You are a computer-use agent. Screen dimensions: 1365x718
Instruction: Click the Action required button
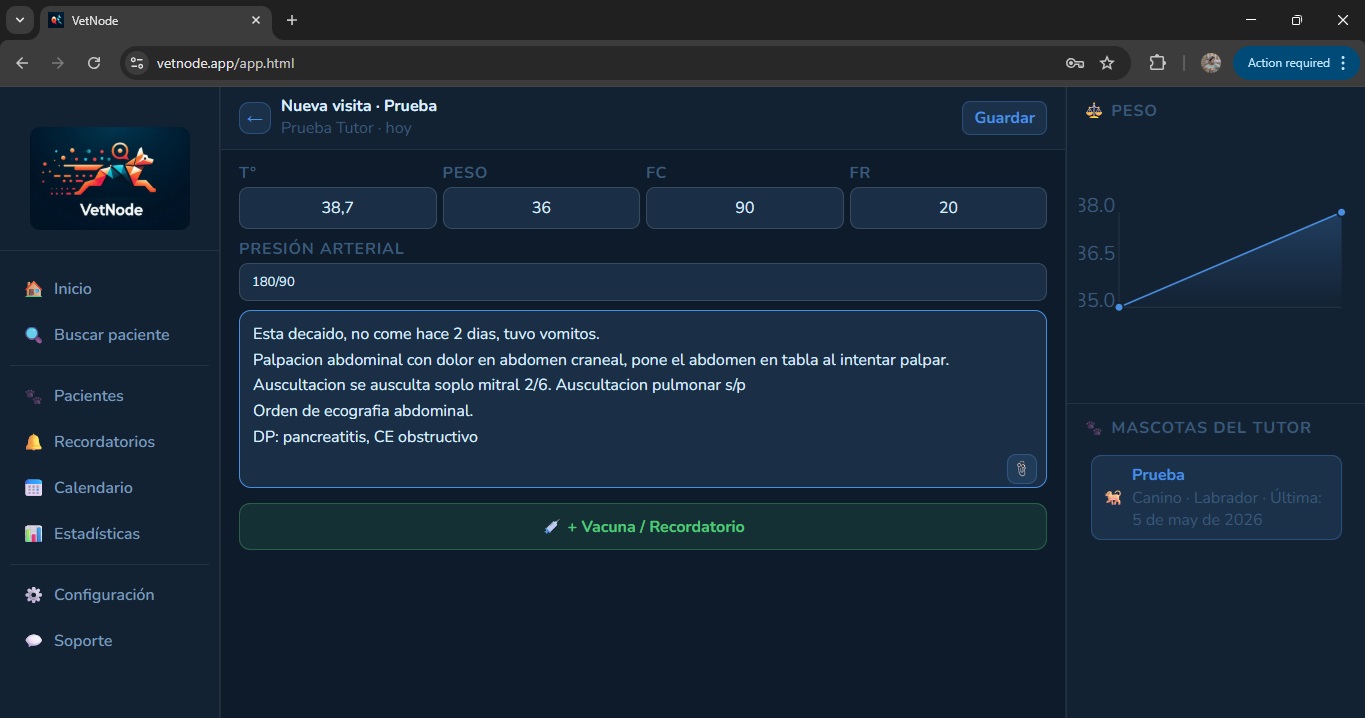1288,63
